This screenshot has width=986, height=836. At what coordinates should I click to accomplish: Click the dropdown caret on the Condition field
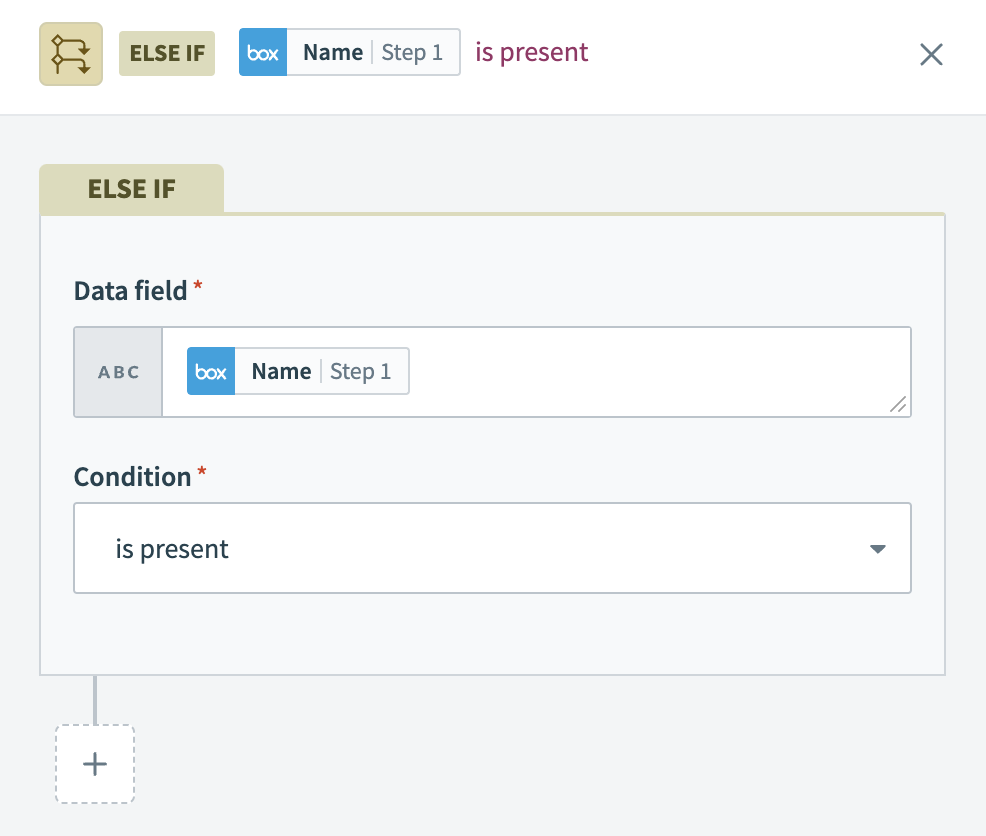[877, 548]
